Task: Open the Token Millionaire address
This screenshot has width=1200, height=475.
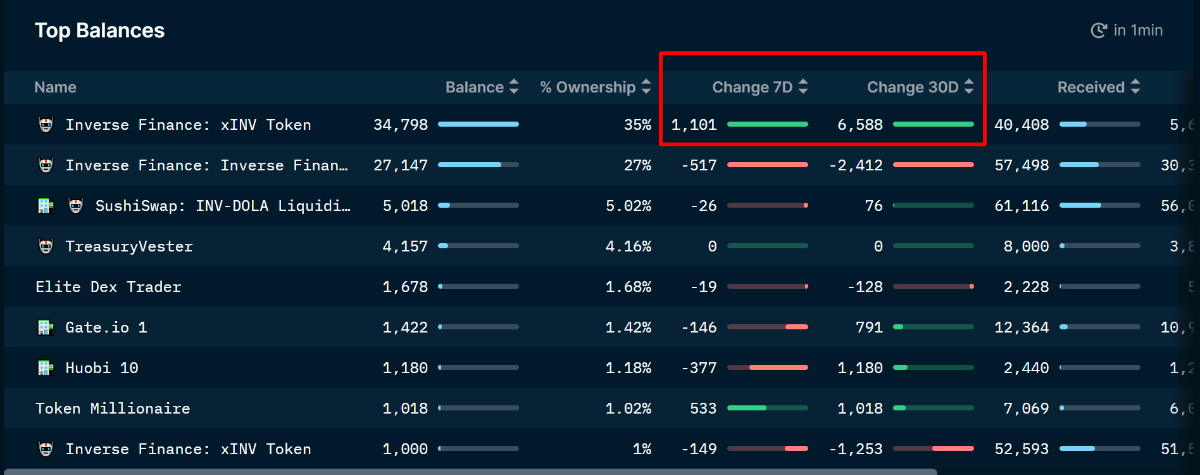Action: click(x=112, y=409)
